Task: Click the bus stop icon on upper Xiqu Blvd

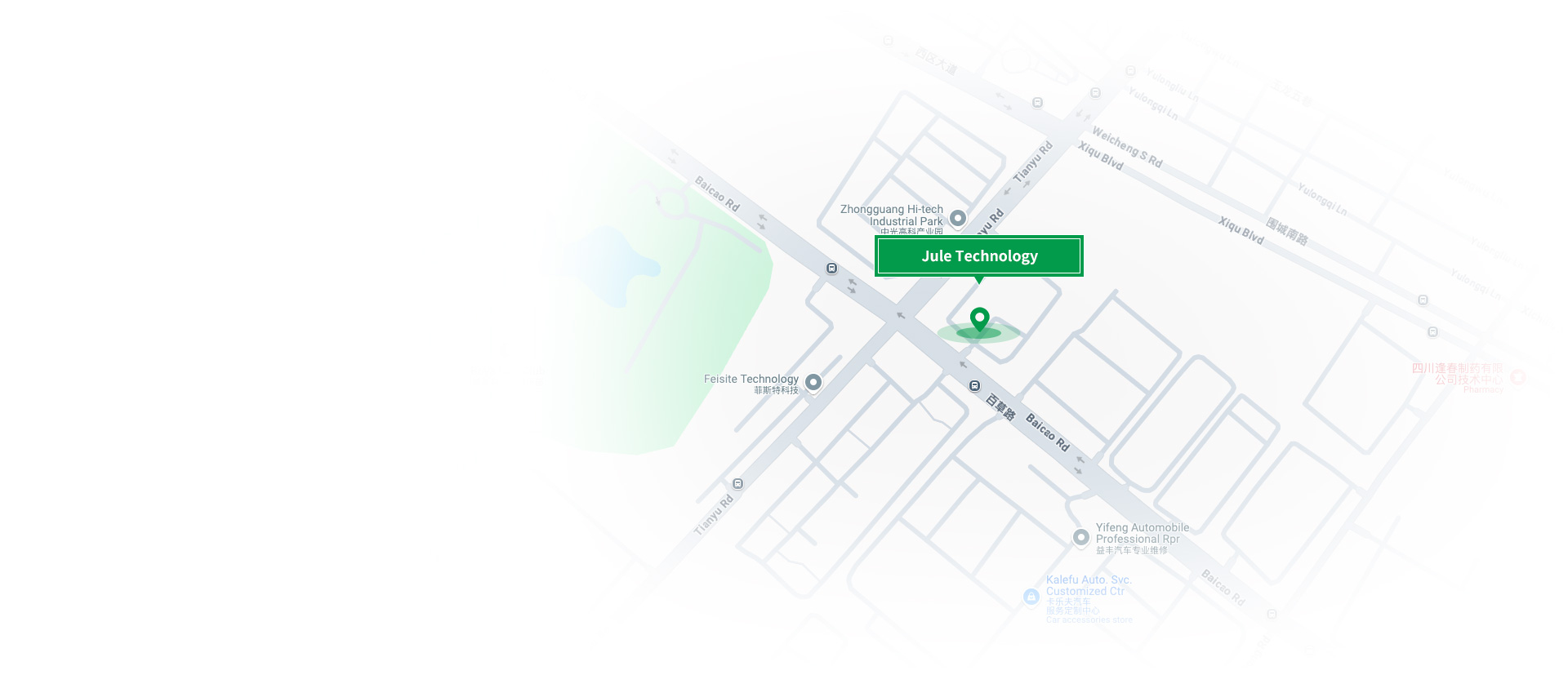Action: [1037, 103]
